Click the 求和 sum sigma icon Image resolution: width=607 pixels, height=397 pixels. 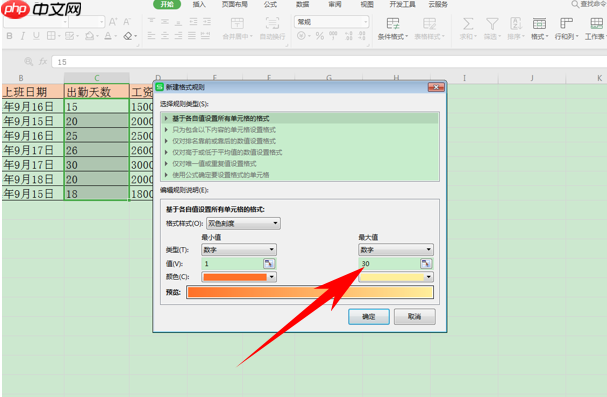pos(468,24)
